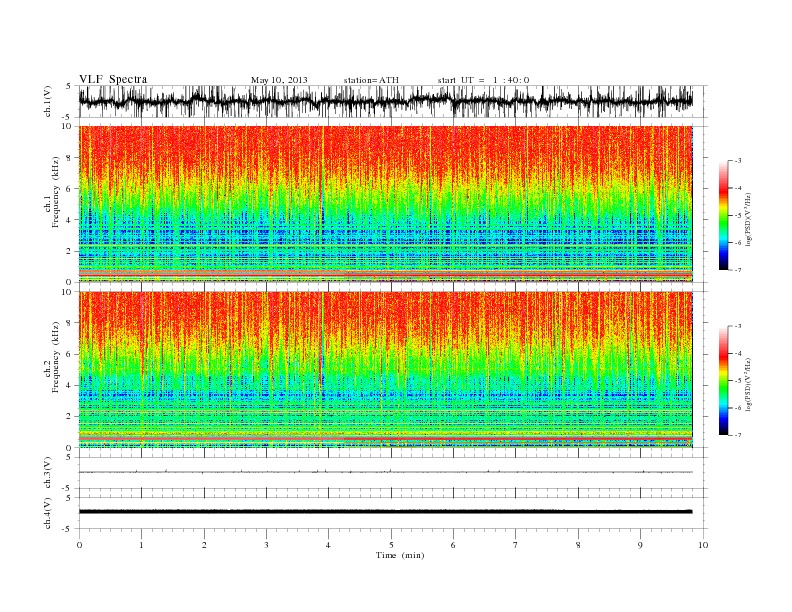Click the "-4" tick on ch.2 colorbar
This screenshot has height=612, width=792.
[x=737, y=353]
